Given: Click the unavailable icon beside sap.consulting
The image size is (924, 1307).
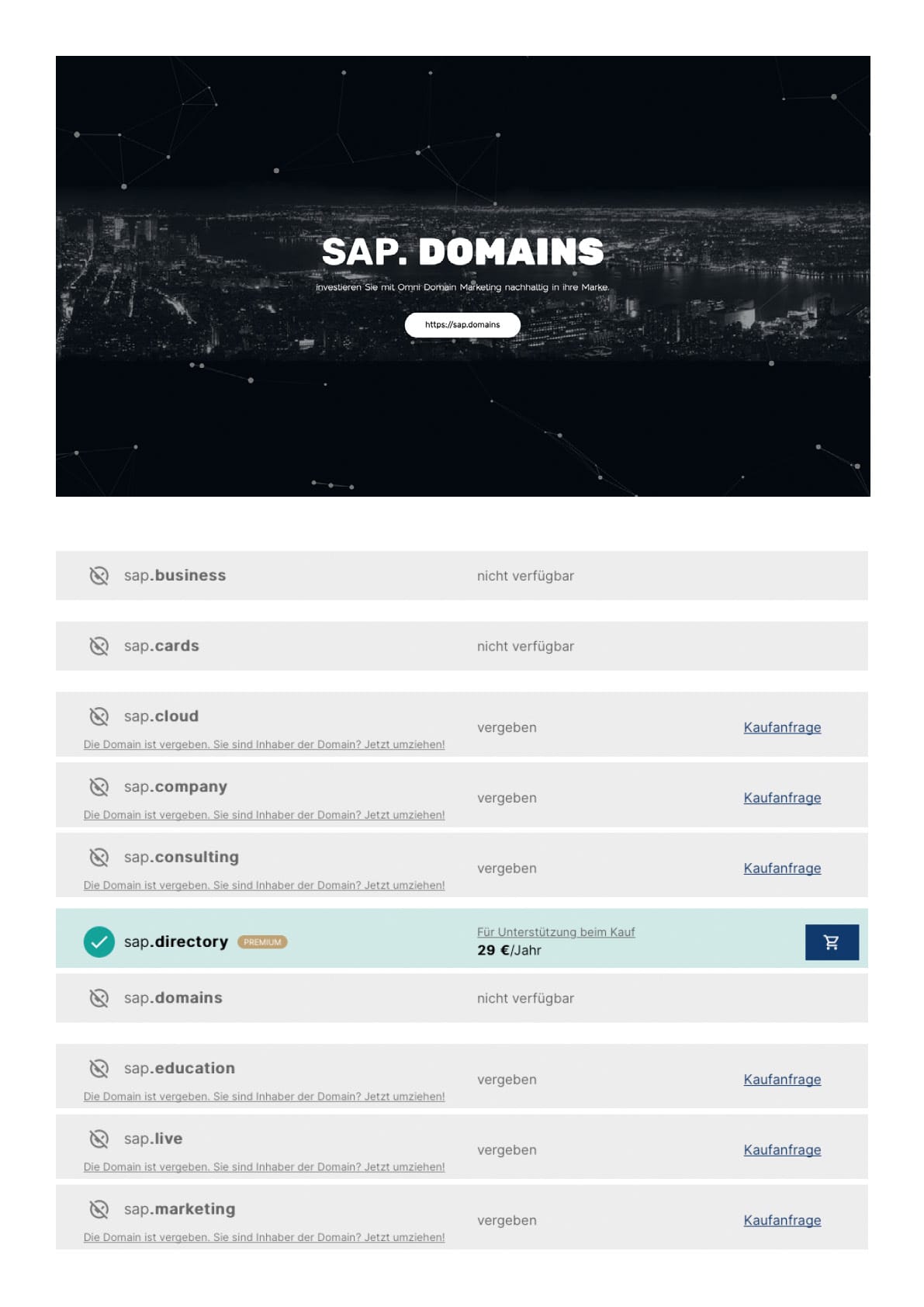Looking at the screenshot, I should pyautogui.click(x=99, y=857).
